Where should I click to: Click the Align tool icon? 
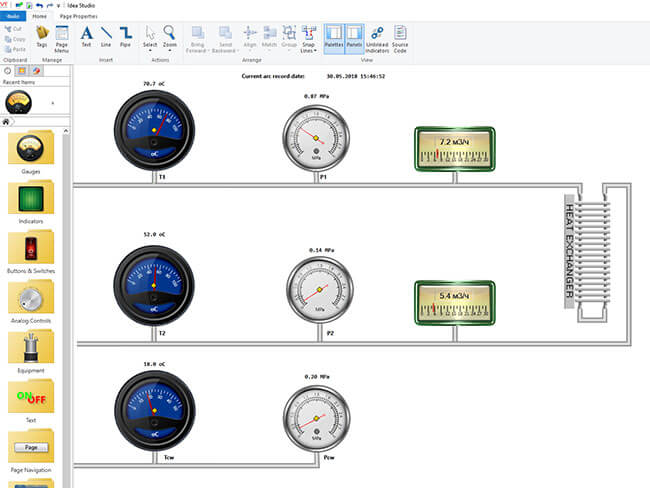click(250, 33)
